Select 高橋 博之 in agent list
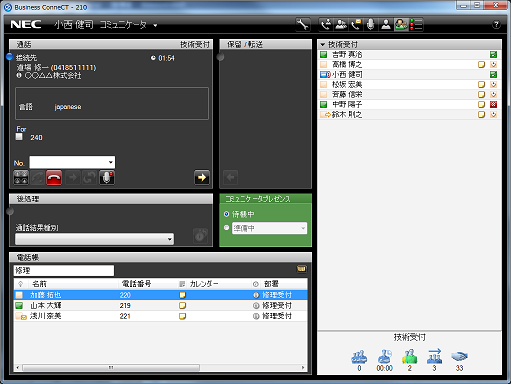511x384 pixels. pos(410,65)
